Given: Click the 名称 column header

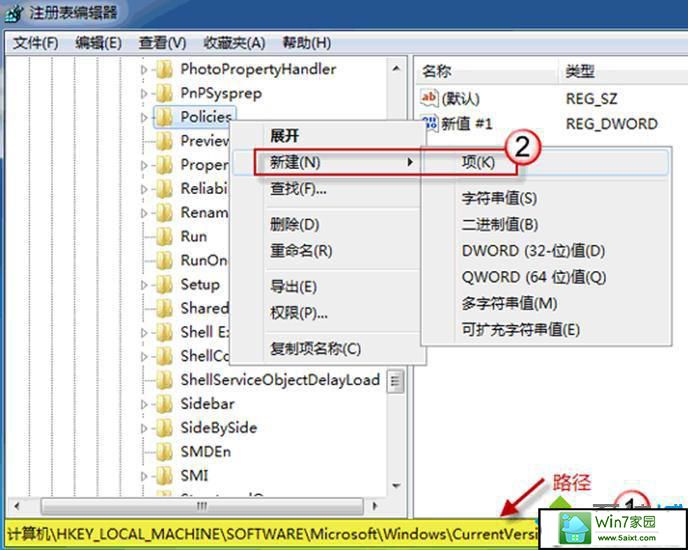Looking at the screenshot, I should [x=486, y=71].
